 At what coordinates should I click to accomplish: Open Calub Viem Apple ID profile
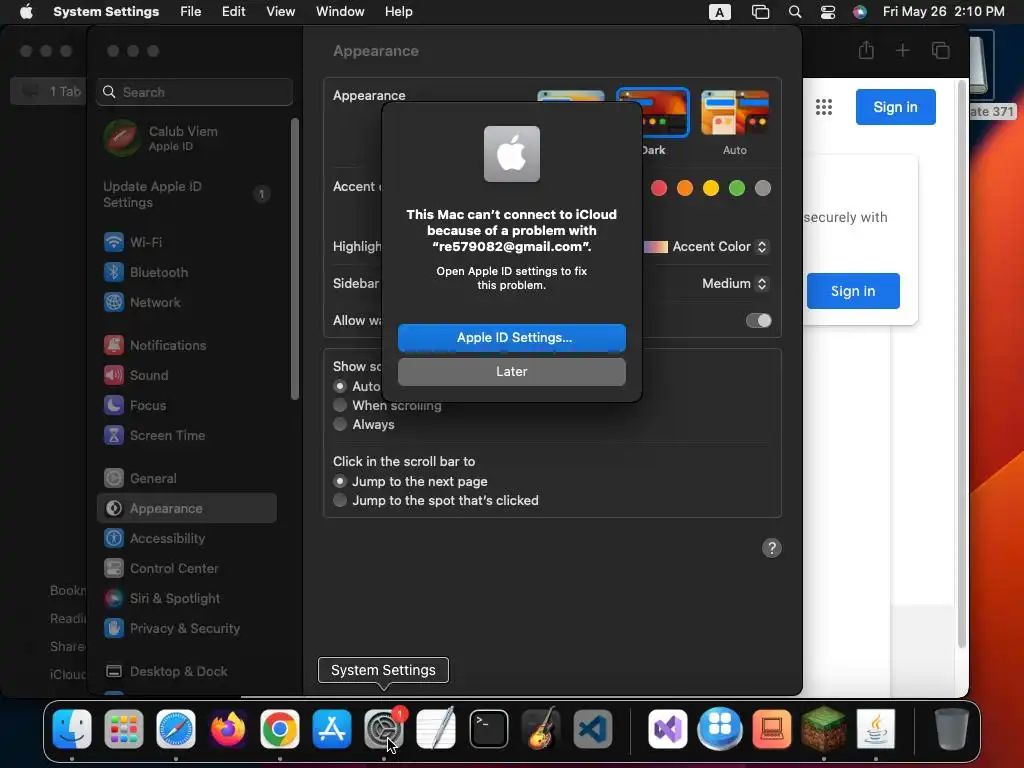pos(187,138)
